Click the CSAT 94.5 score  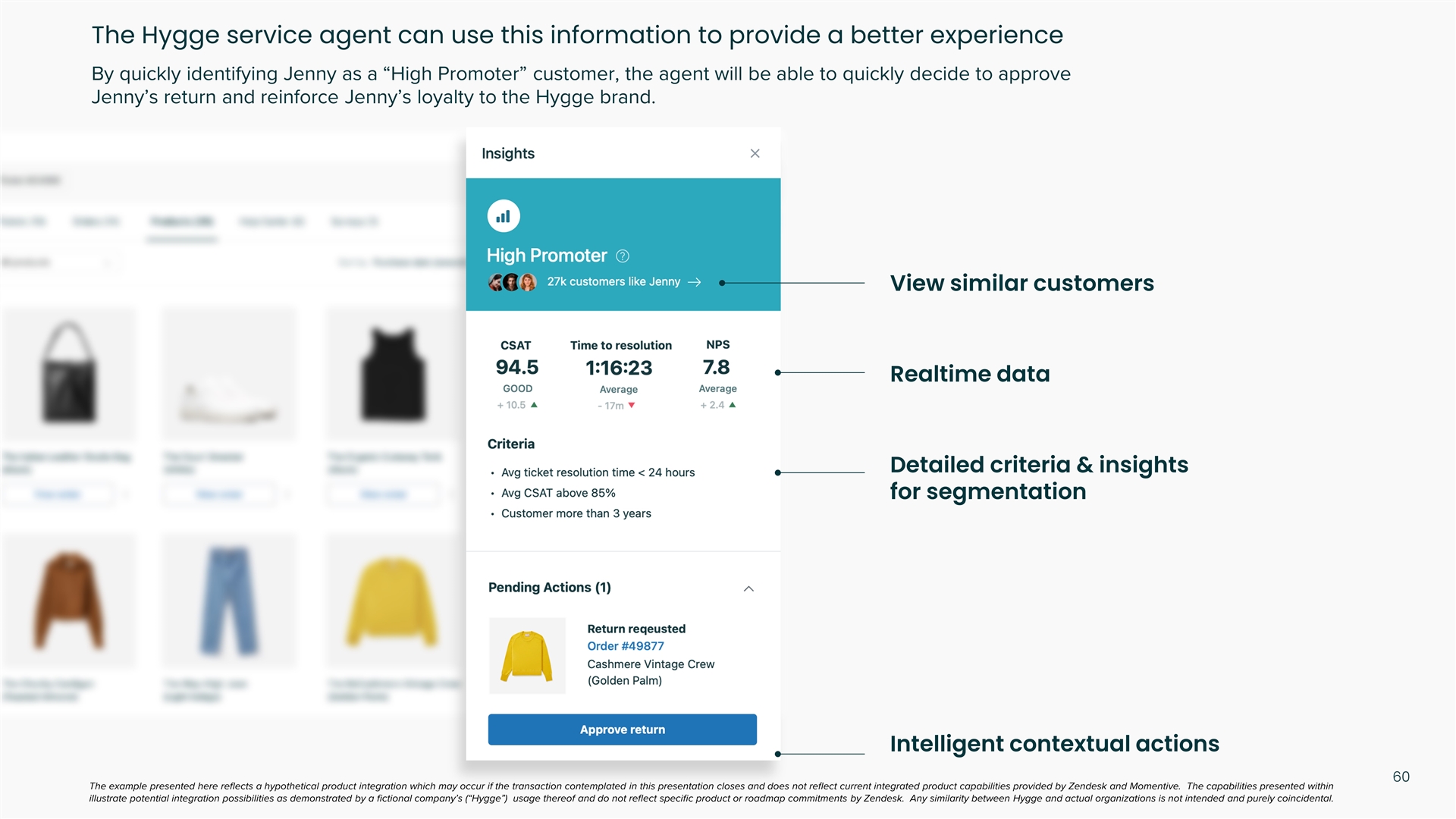(516, 368)
